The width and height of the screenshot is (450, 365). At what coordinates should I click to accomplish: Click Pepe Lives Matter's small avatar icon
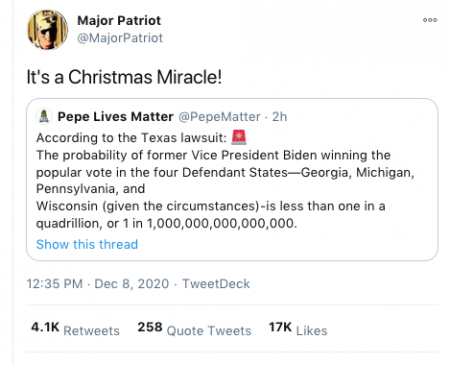[x=44, y=117]
